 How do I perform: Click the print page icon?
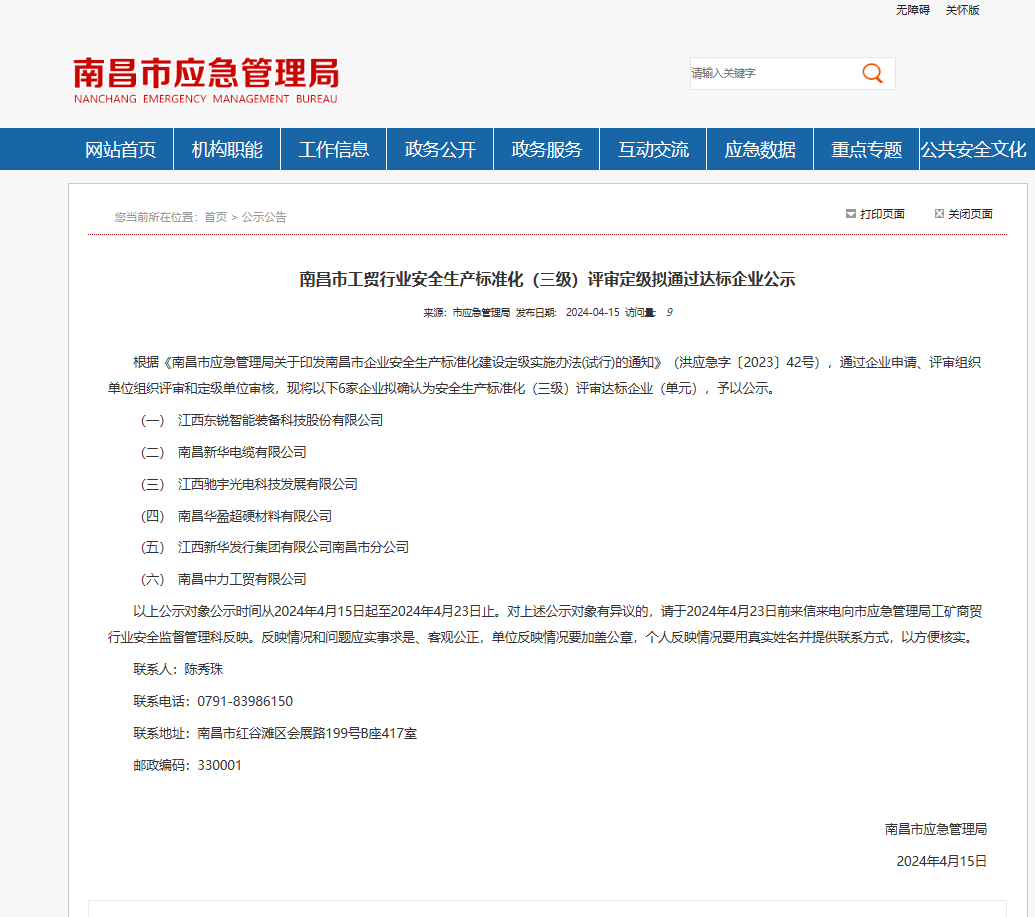tap(851, 213)
